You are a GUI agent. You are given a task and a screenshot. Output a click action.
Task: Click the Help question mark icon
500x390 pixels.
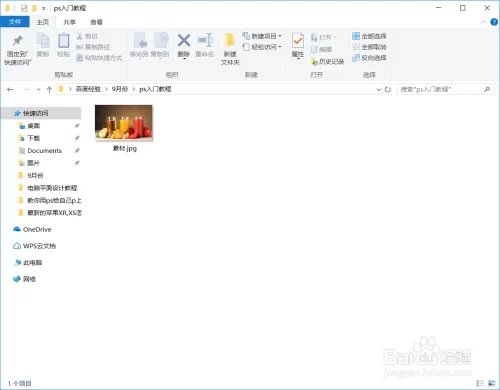point(494,22)
